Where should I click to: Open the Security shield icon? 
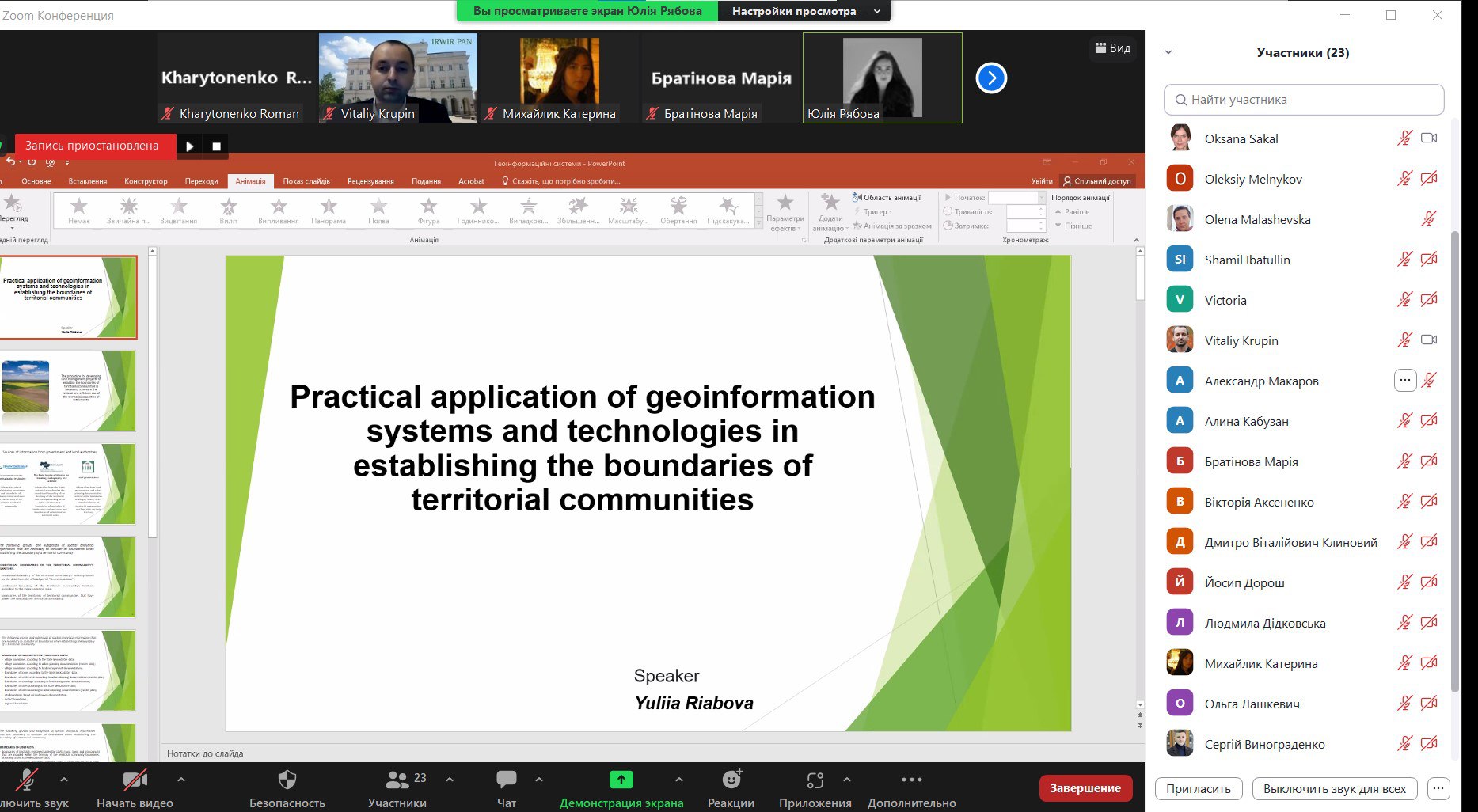pos(287,780)
